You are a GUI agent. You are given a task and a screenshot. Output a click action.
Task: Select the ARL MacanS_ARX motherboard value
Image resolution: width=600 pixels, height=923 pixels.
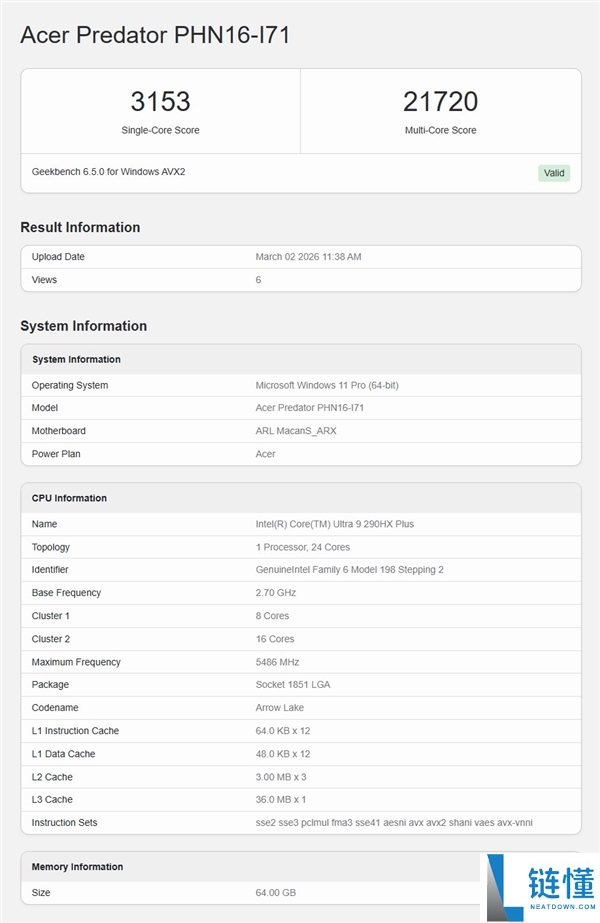pyautogui.click(x=296, y=431)
